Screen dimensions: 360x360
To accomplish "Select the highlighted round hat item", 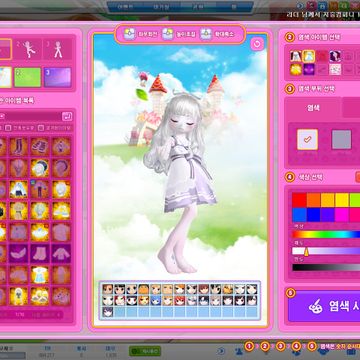I will pyautogui.click(x=40, y=168).
